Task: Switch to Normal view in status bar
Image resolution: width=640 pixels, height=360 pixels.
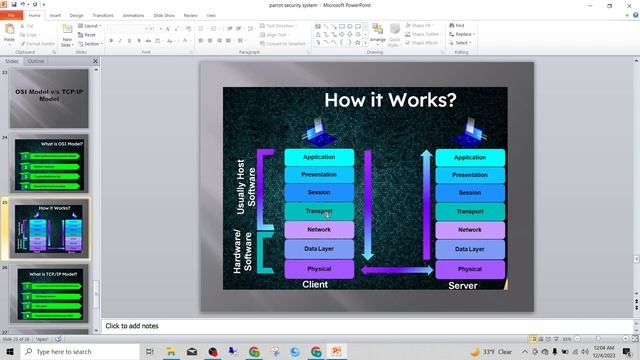Action: click(x=533, y=339)
